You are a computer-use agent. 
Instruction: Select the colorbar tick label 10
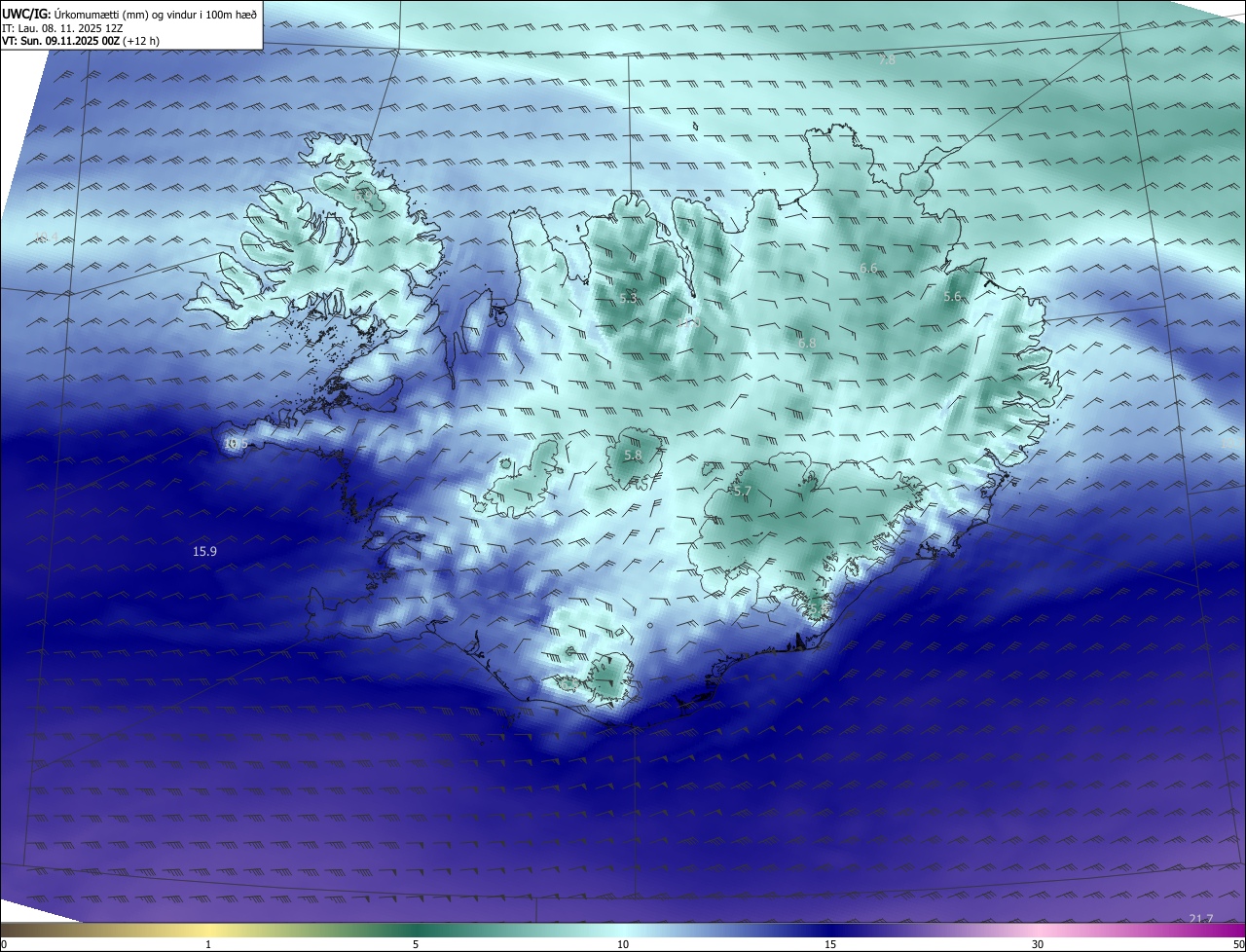(623, 944)
